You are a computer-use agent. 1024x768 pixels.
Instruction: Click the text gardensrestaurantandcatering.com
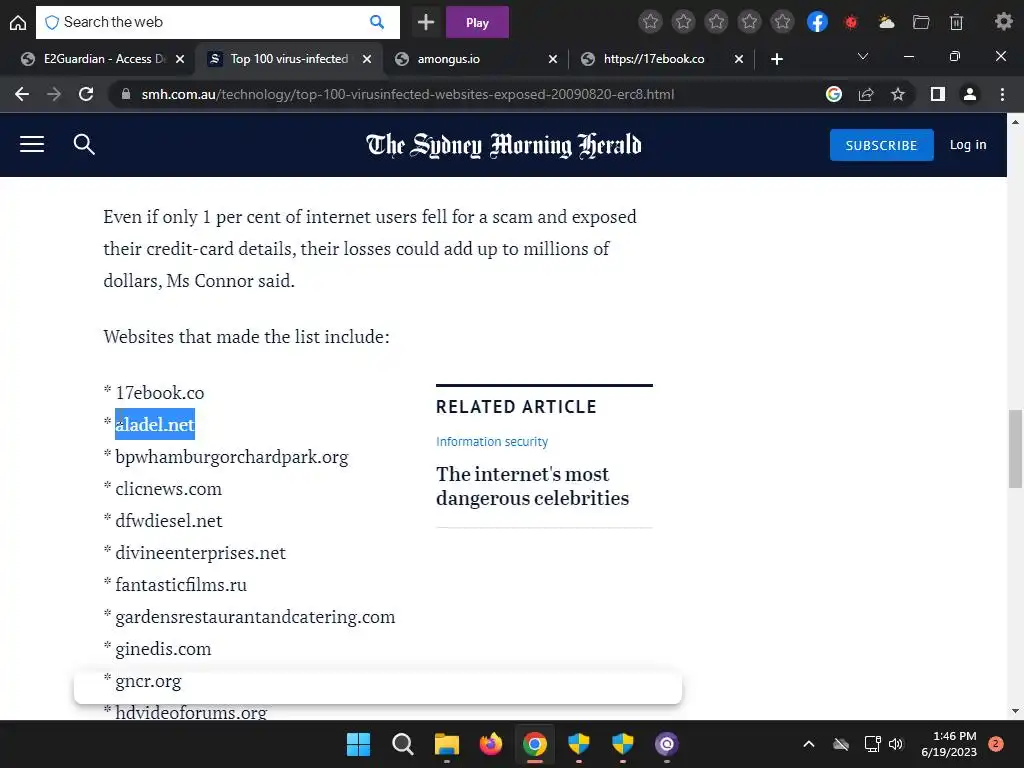pos(255,616)
